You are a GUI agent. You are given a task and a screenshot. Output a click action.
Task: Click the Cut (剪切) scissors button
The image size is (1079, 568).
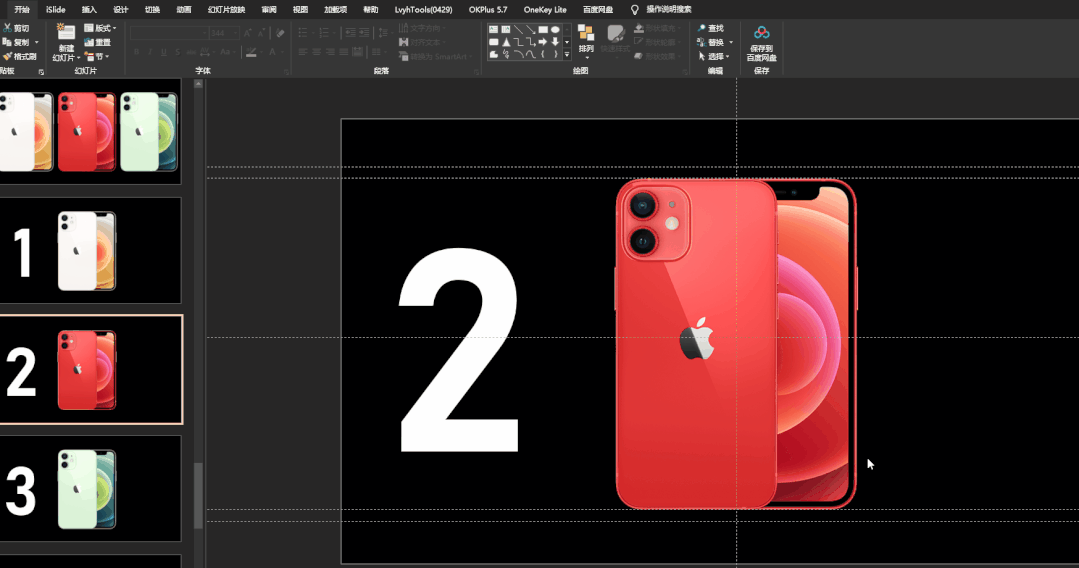[x=16, y=28]
